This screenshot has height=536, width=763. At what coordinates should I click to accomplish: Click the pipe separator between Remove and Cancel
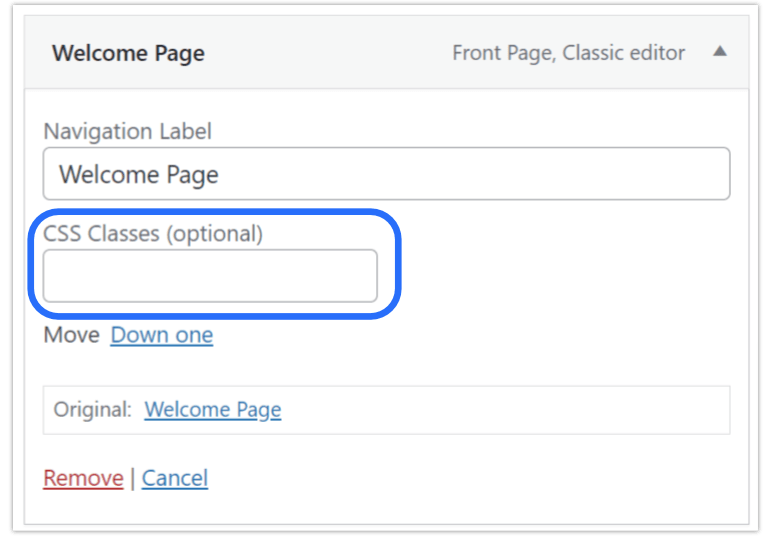[132, 478]
